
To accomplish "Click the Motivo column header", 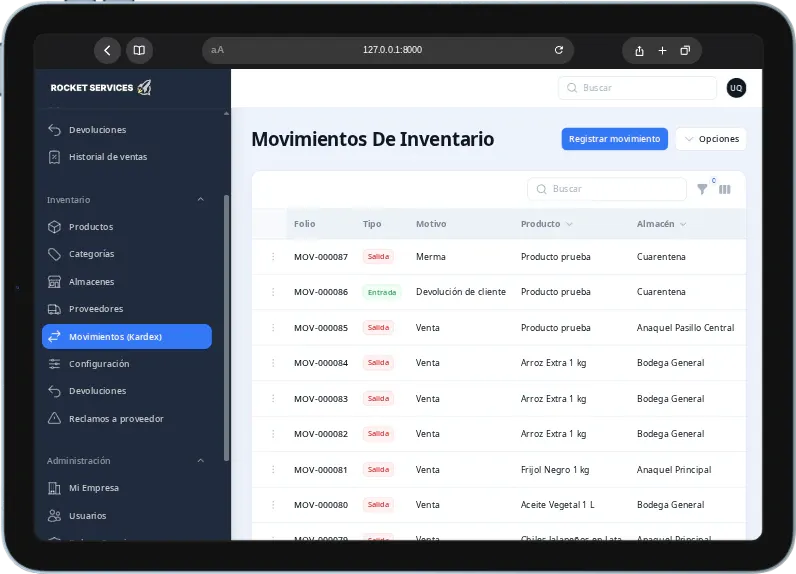I will pyautogui.click(x=431, y=224).
